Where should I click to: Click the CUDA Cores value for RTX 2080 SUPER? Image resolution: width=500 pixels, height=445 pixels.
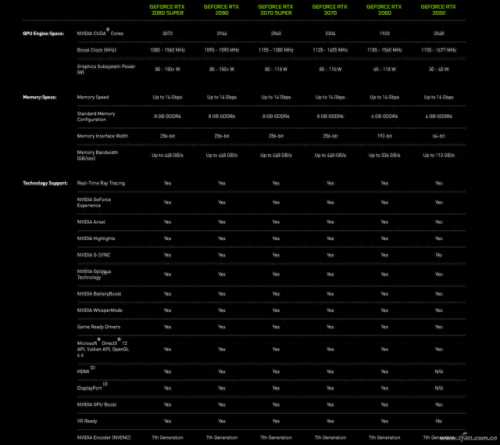tap(167, 33)
